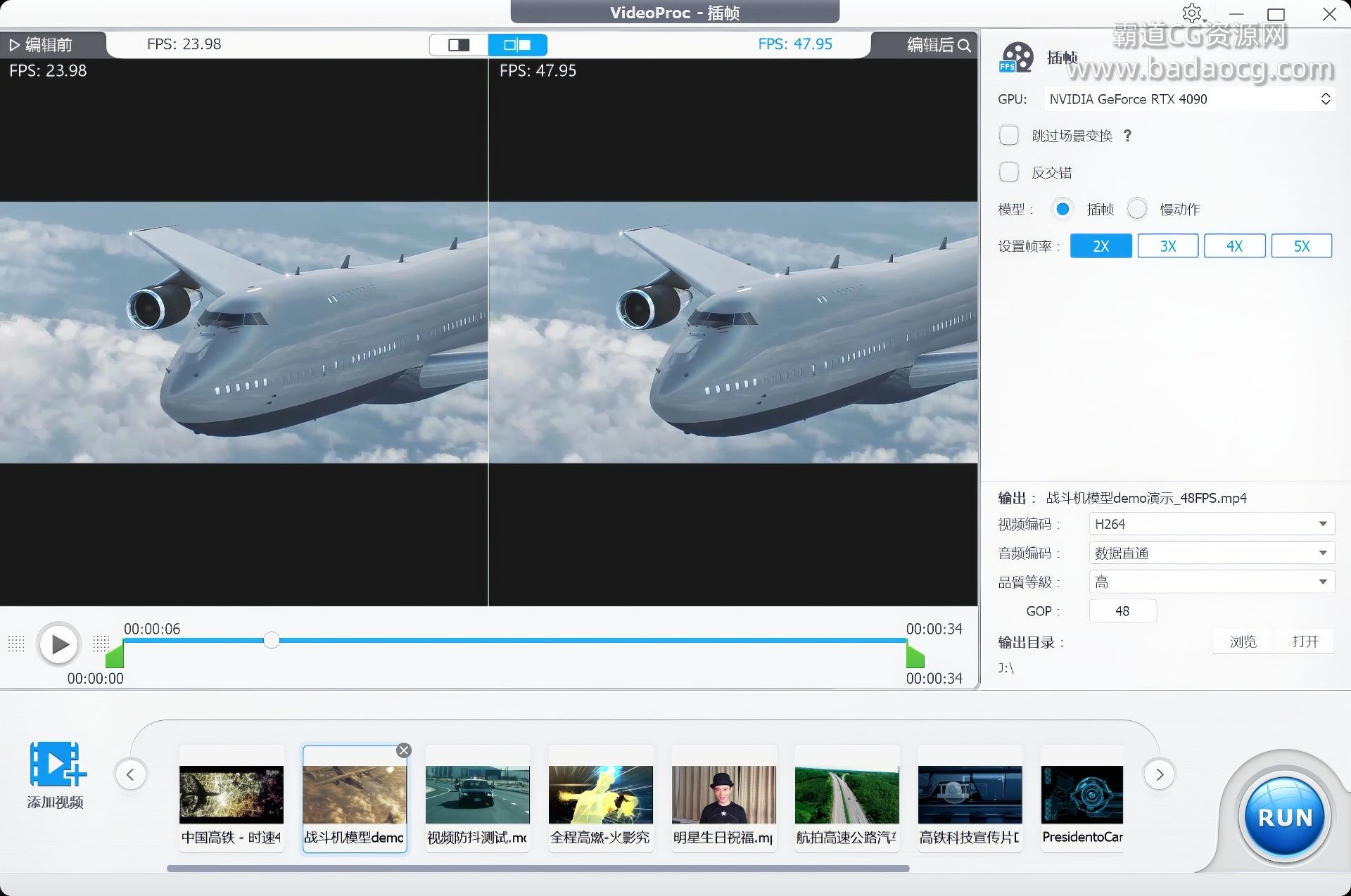The height and width of the screenshot is (896, 1351).
Task: Click the original video preview pane
Action: point(243,332)
